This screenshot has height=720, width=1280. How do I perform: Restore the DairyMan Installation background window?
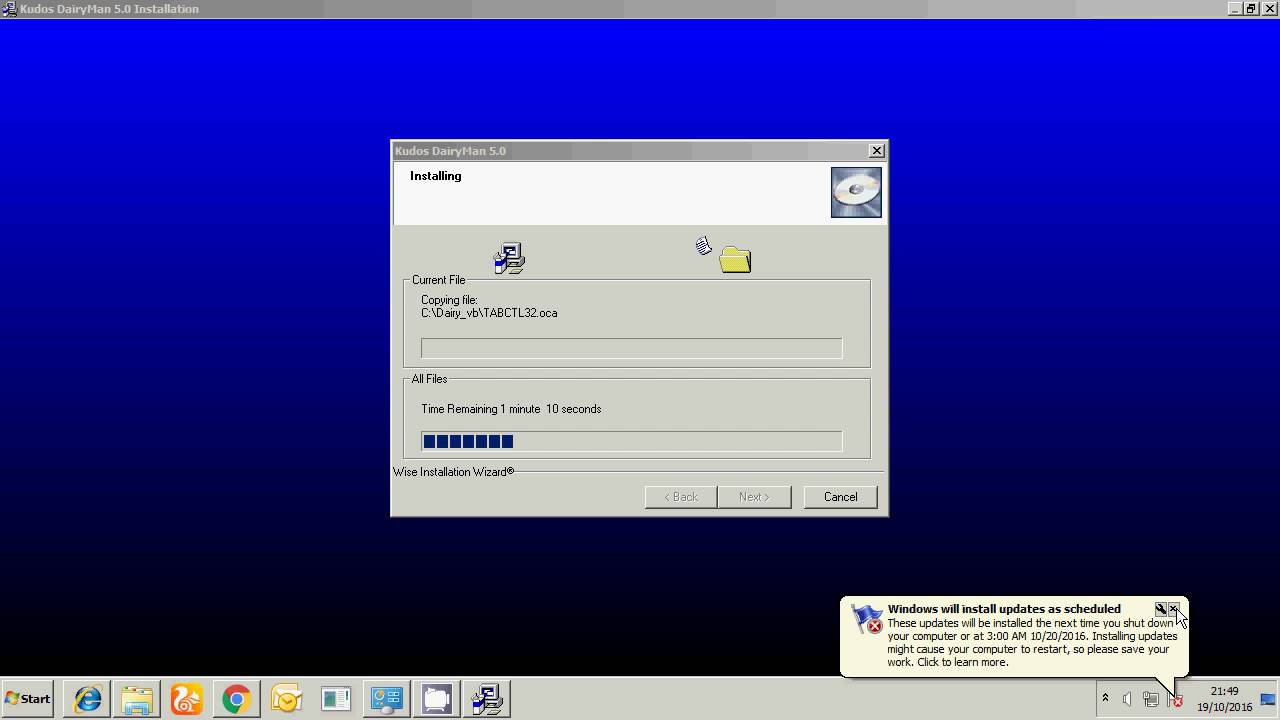point(1251,9)
